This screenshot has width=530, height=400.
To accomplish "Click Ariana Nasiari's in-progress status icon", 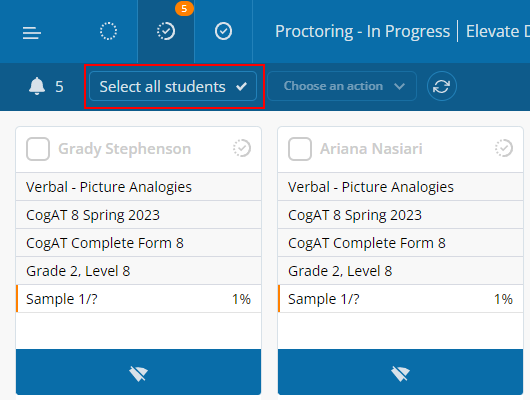I will (504, 148).
